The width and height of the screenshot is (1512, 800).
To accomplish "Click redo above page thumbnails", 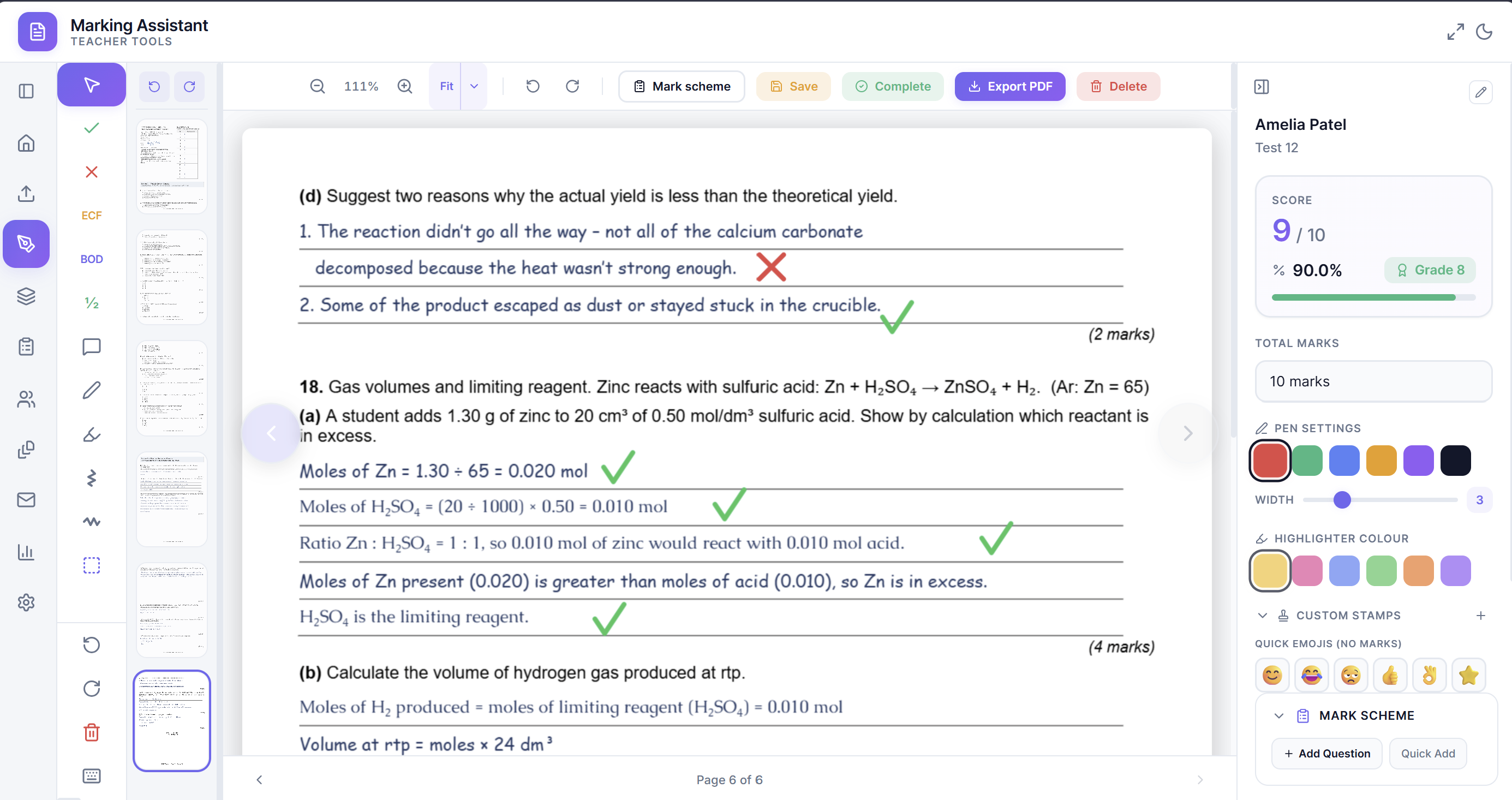I will [189, 86].
